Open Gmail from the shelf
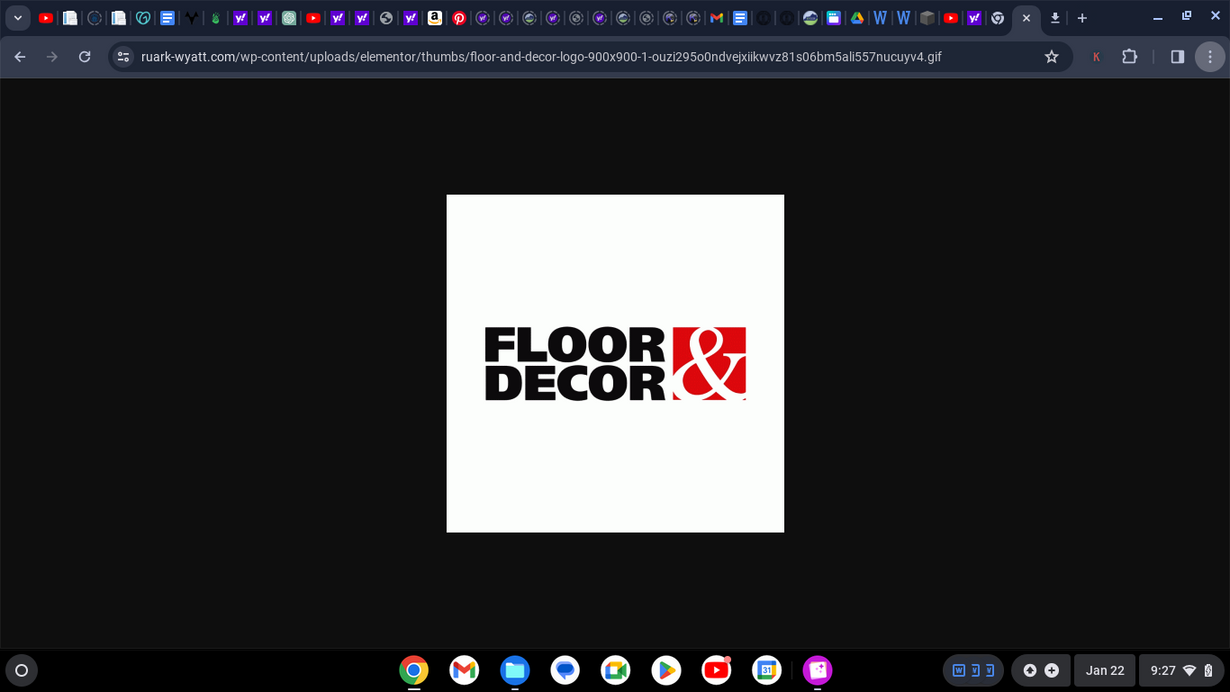Image resolution: width=1230 pixels, height=692 pixels. (464, 670)
